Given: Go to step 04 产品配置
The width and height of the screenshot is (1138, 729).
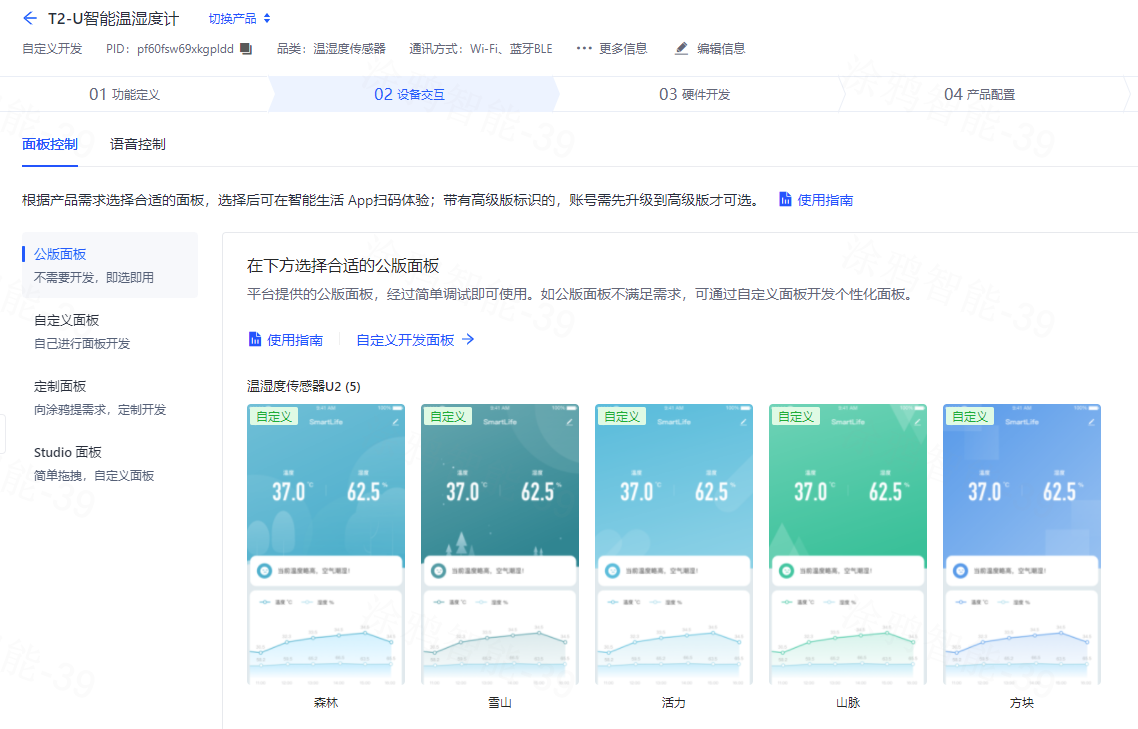Looking at the screenshot, I should click(980, 94).
